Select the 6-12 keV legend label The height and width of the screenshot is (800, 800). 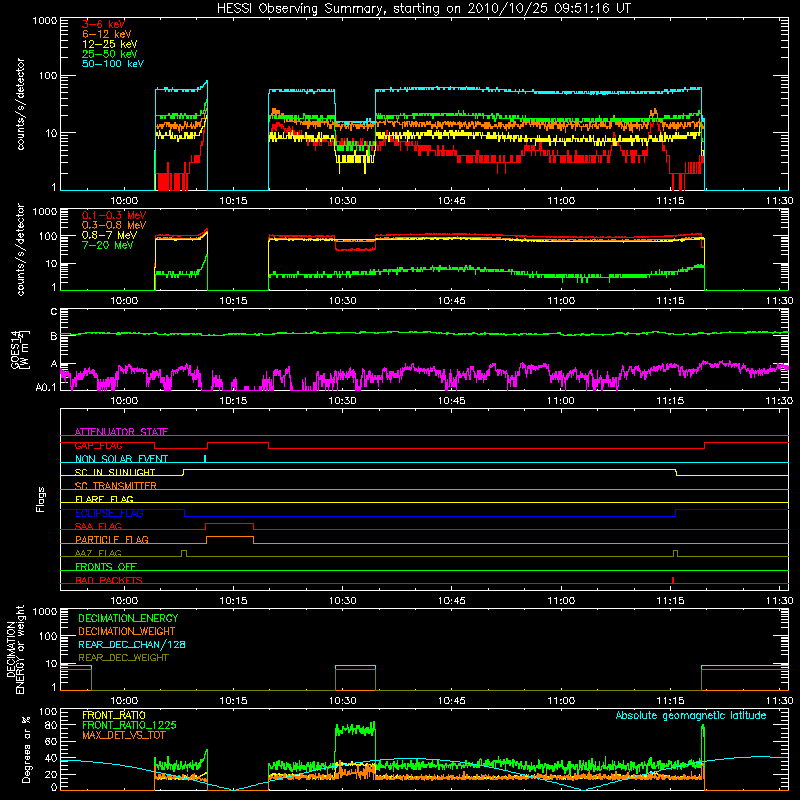[x=107, y=34]
